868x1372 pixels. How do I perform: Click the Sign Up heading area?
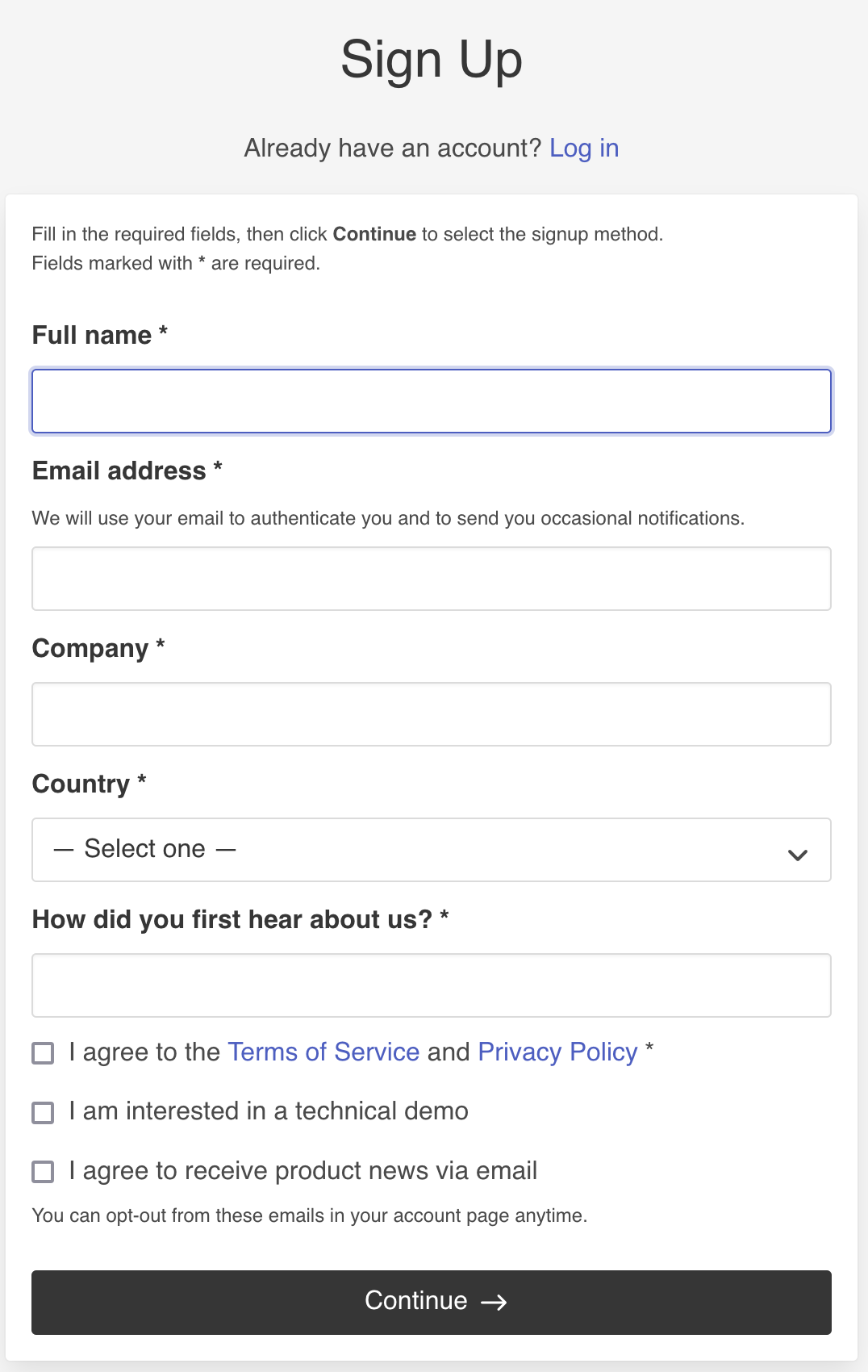tap(432, 58)
